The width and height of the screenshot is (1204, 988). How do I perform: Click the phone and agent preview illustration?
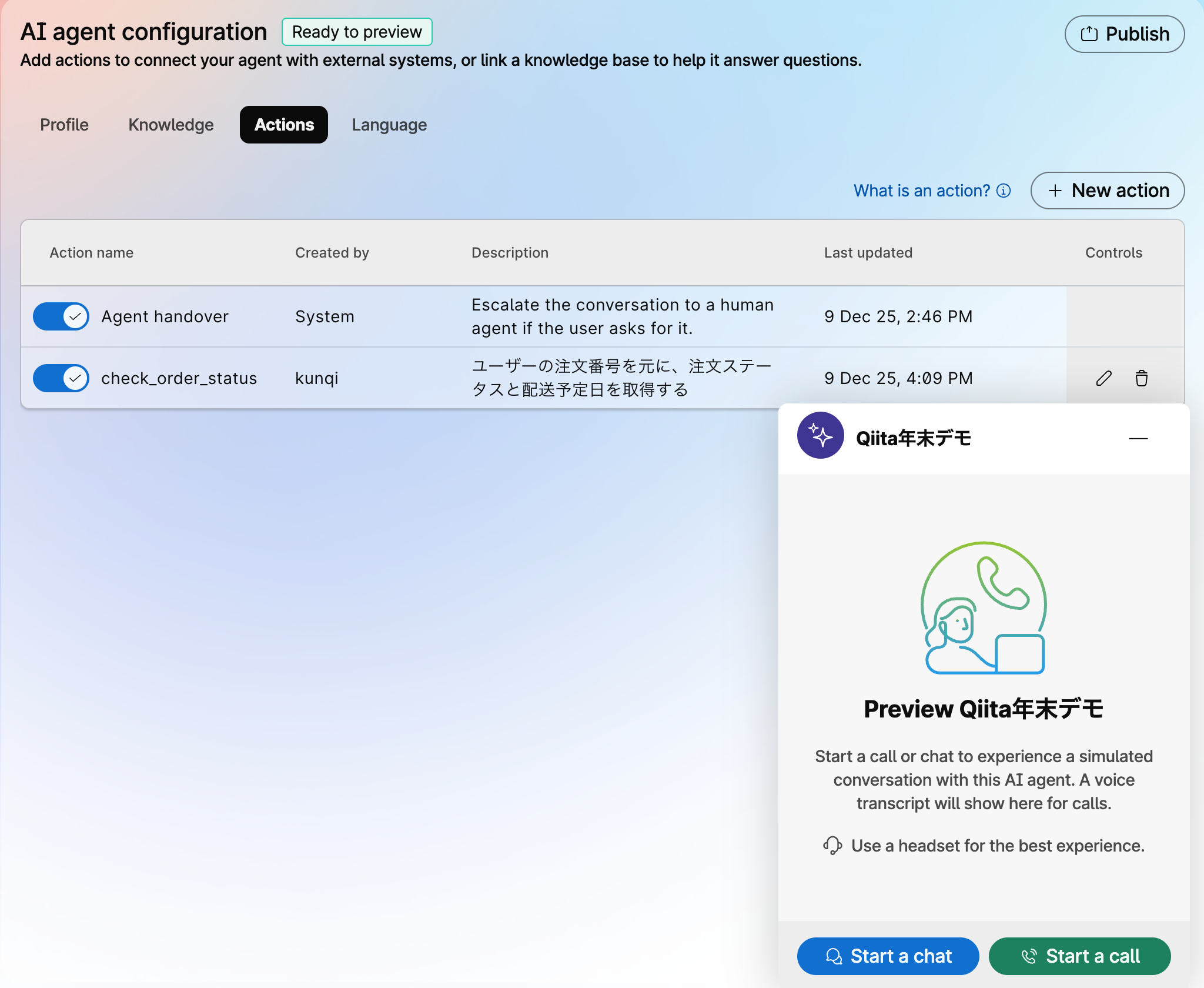(x=984, y=608)
